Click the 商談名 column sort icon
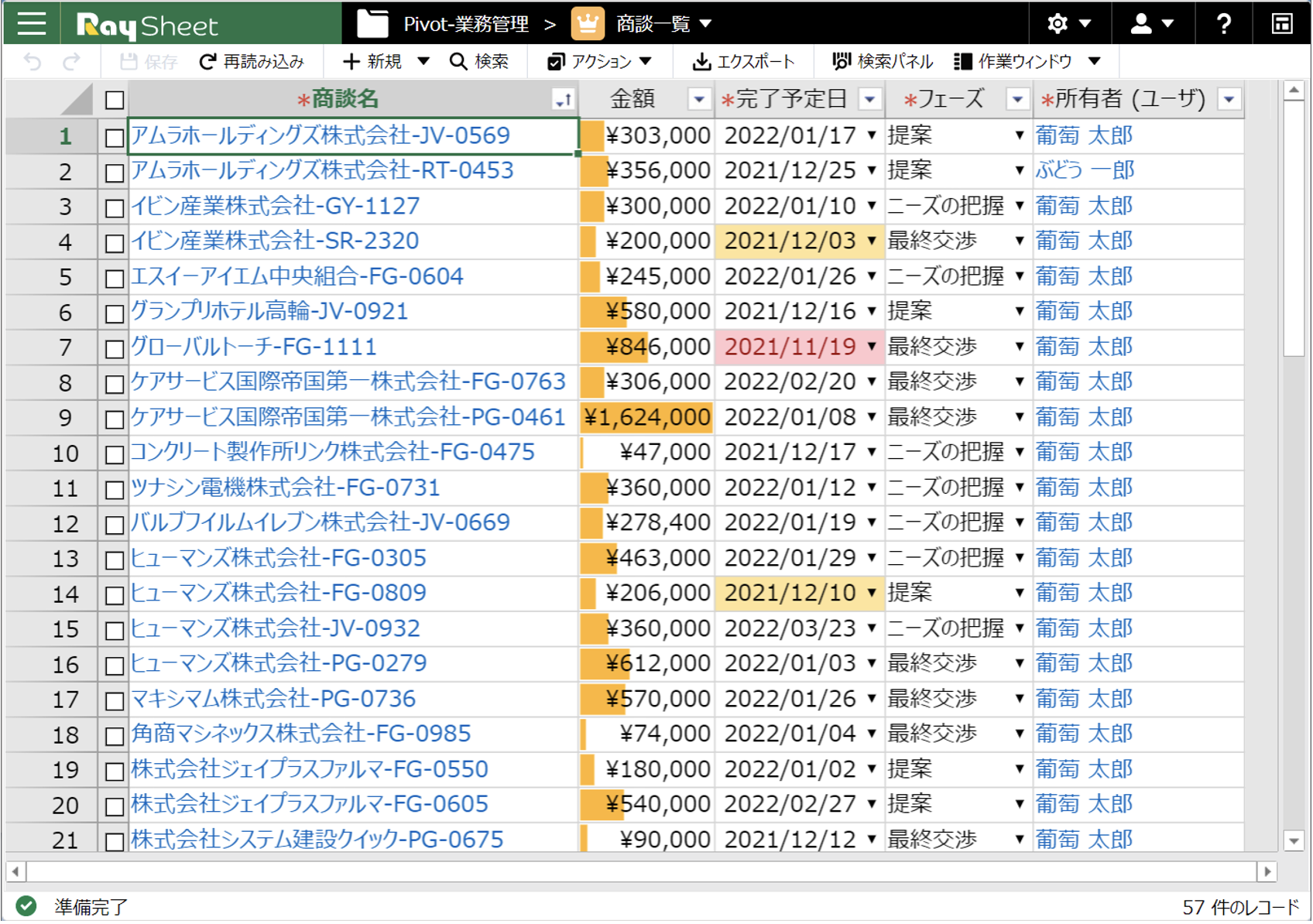 pyautogui.click(x=563, y=100)
